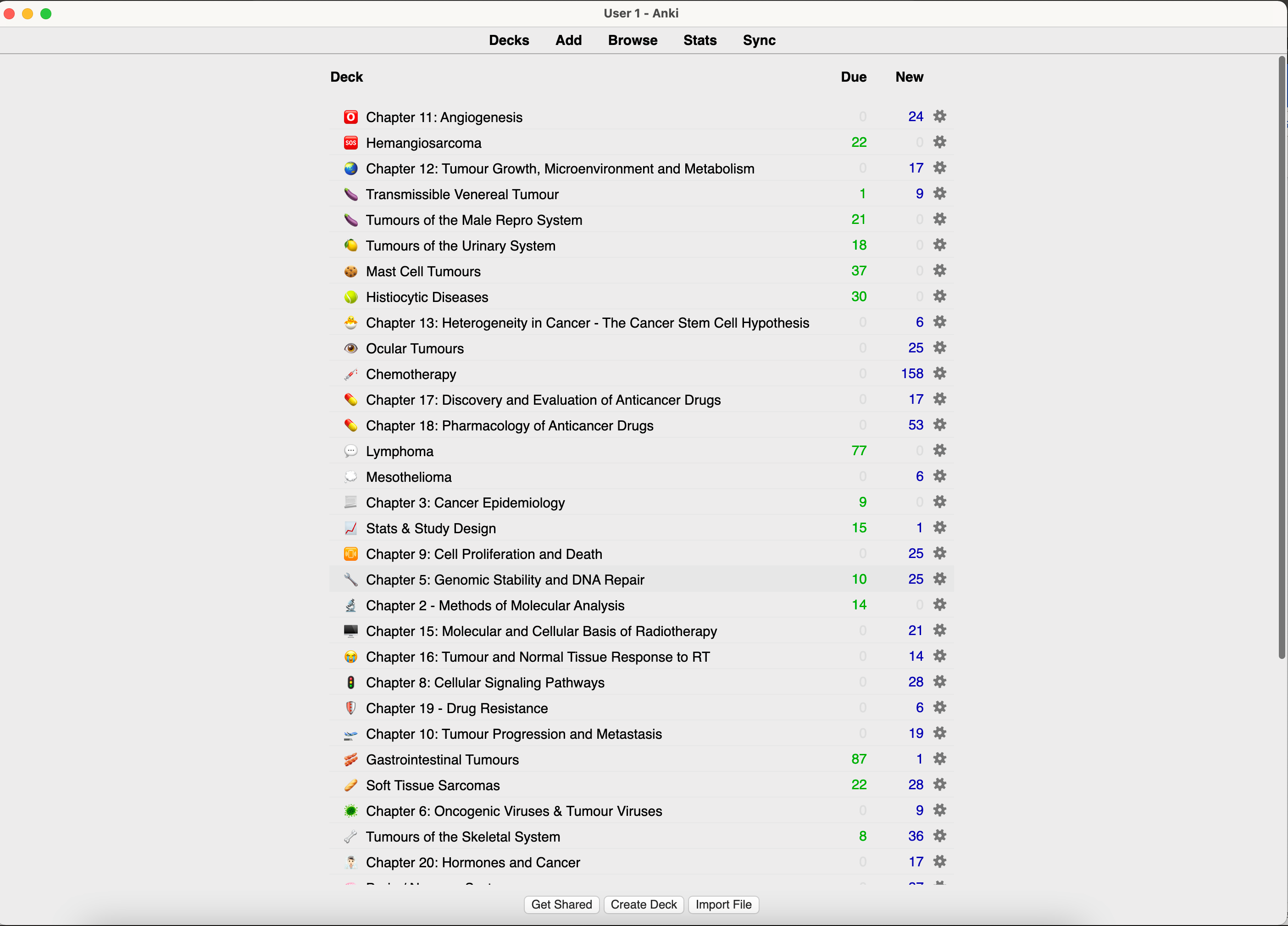Click the Chemotherapy new count 158
Viewport: 1288px width, 926px height.
point(912,374)
